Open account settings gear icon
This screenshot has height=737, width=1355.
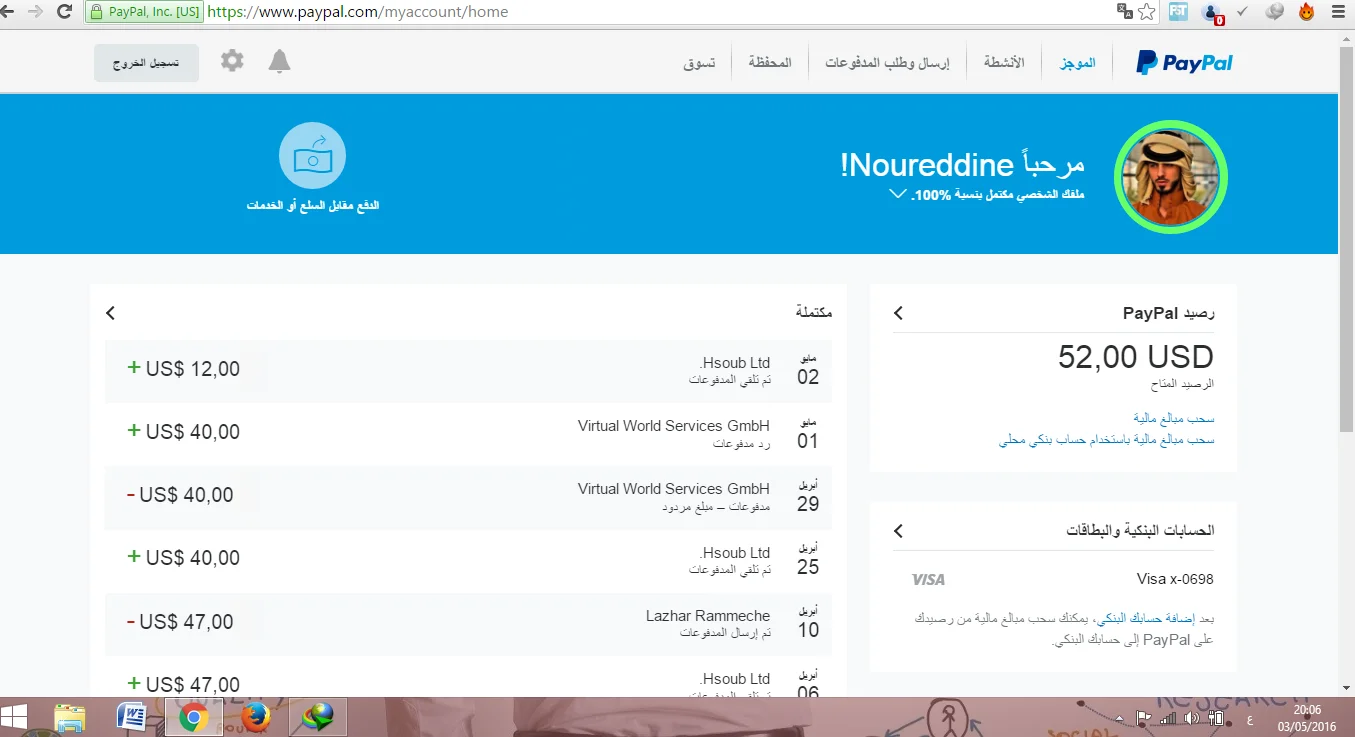coord(232,62)
